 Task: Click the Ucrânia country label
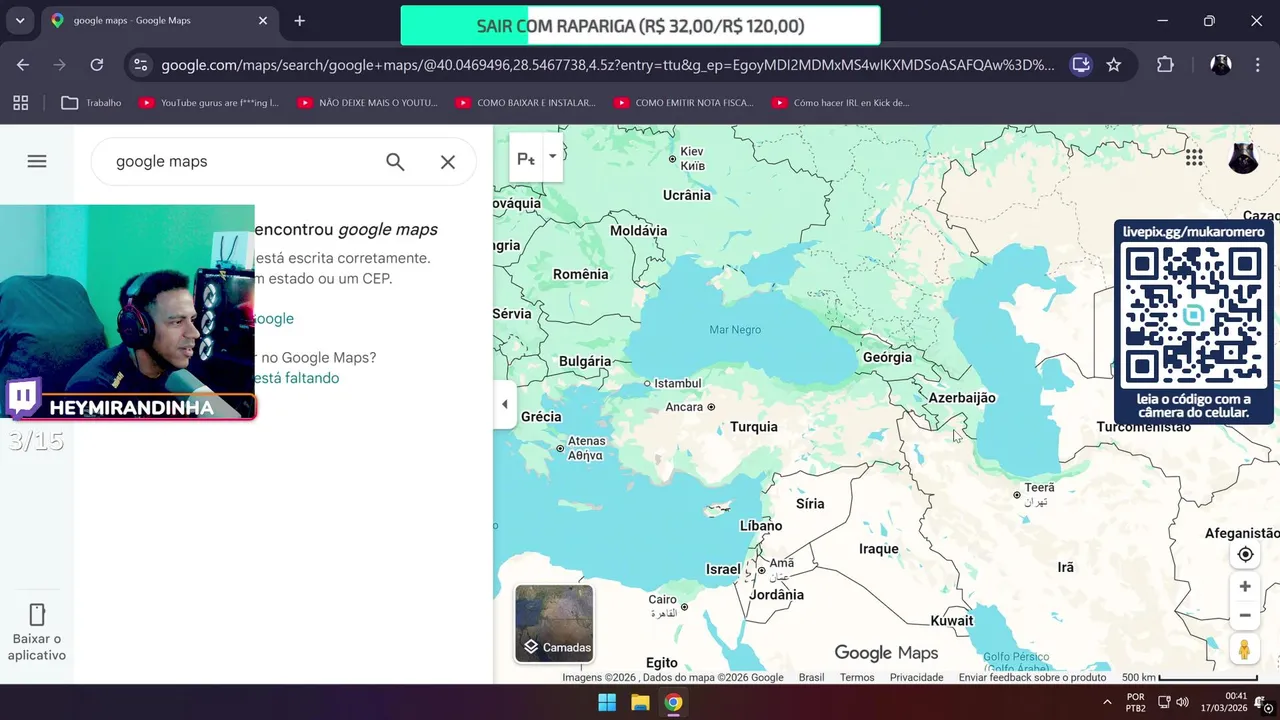pyautogui.click(x=687, y=195)
